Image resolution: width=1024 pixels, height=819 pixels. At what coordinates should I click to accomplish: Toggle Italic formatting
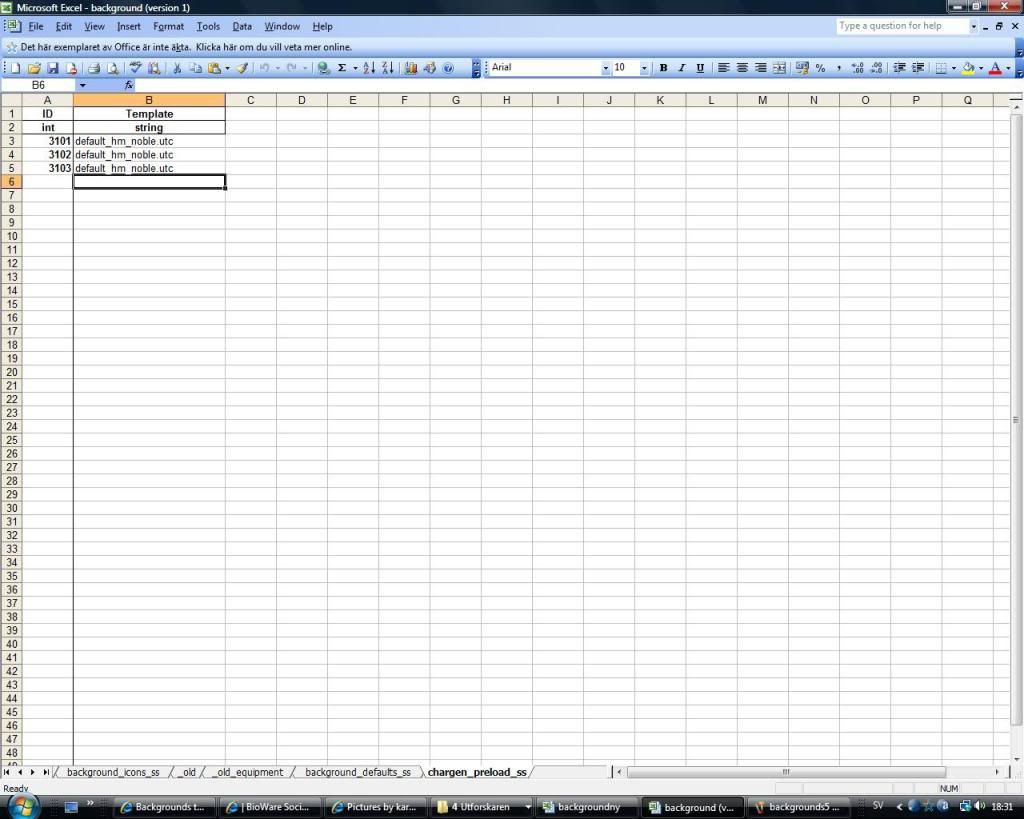click(682, 68)
